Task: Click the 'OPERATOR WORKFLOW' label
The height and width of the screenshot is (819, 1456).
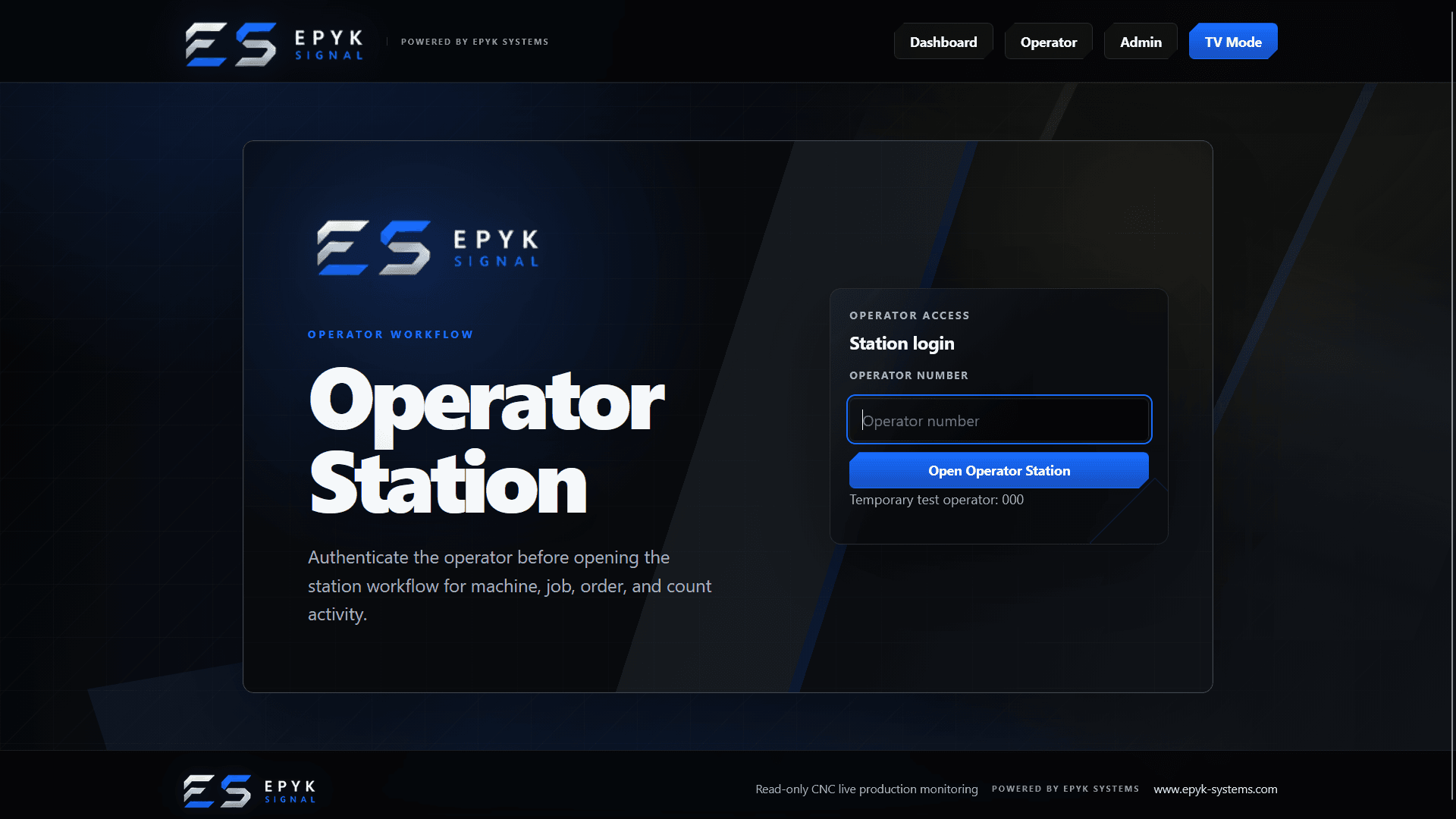Action: (x=391, y=334)
